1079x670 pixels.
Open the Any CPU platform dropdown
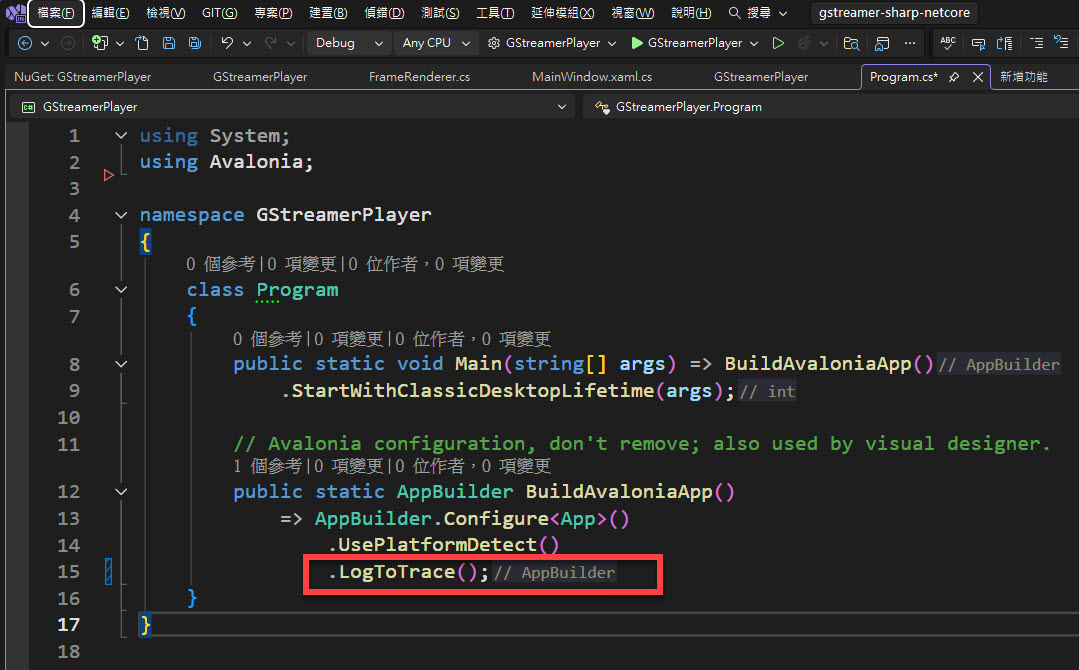(x=436, y=43)
